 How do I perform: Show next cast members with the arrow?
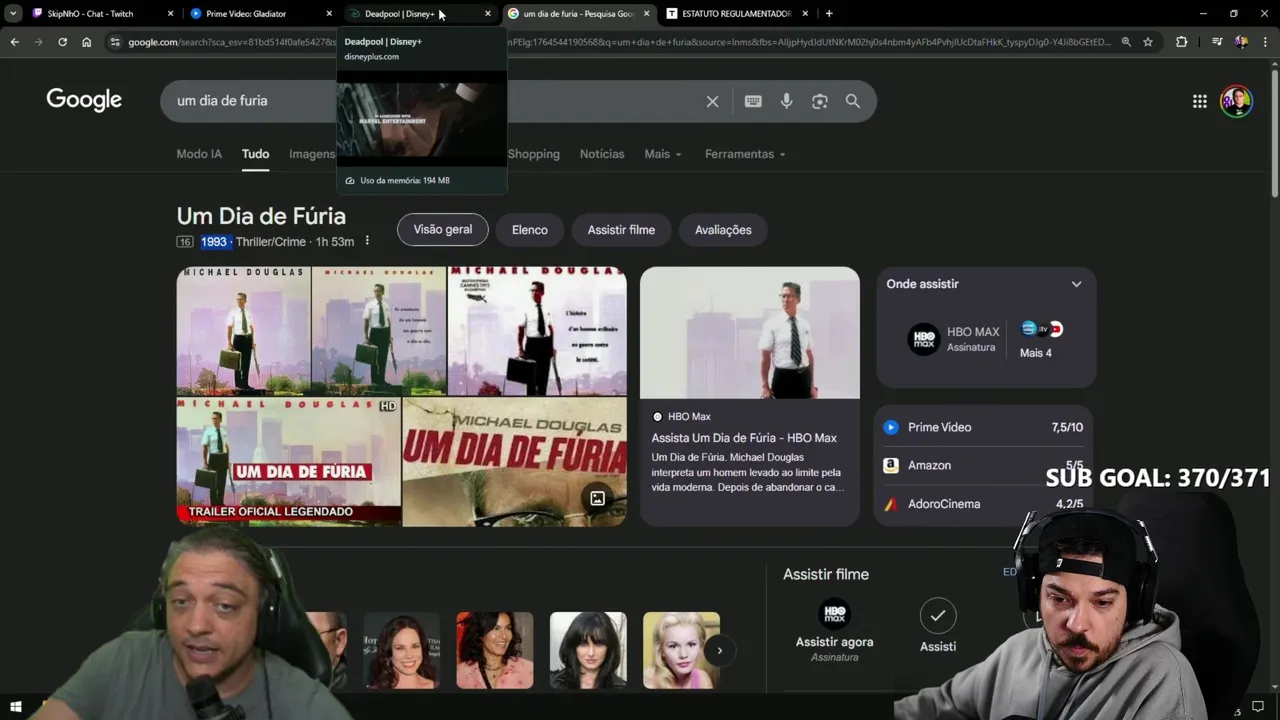coord(719,650)
